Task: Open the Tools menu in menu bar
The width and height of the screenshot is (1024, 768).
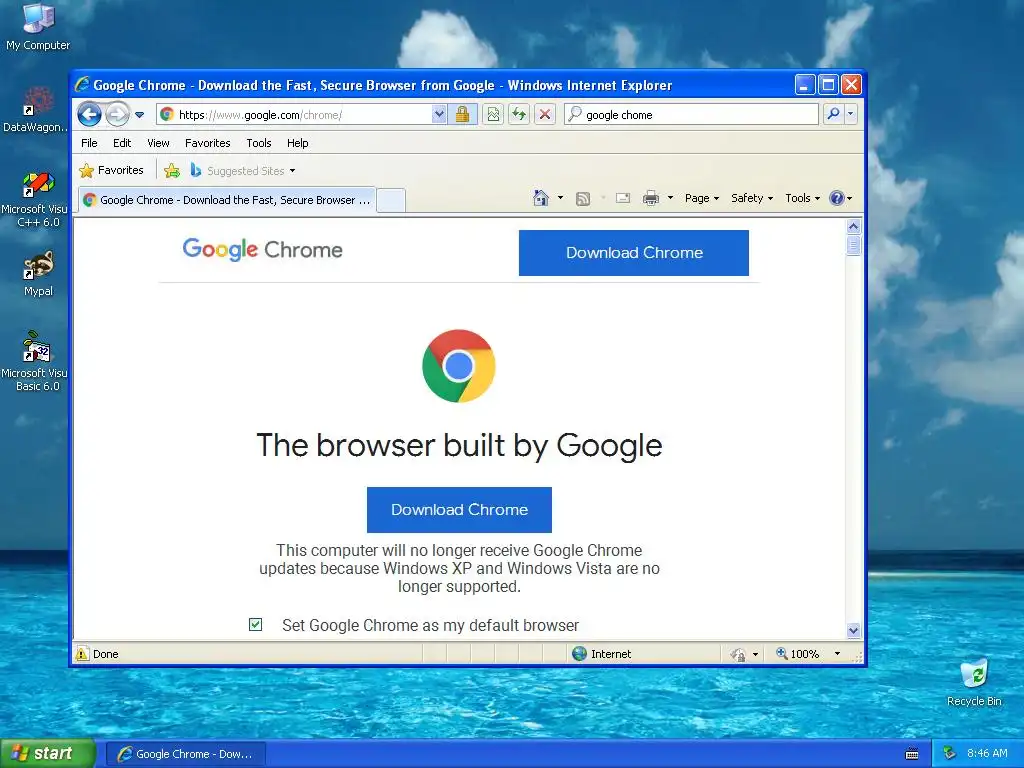Action: coord(259,143)
